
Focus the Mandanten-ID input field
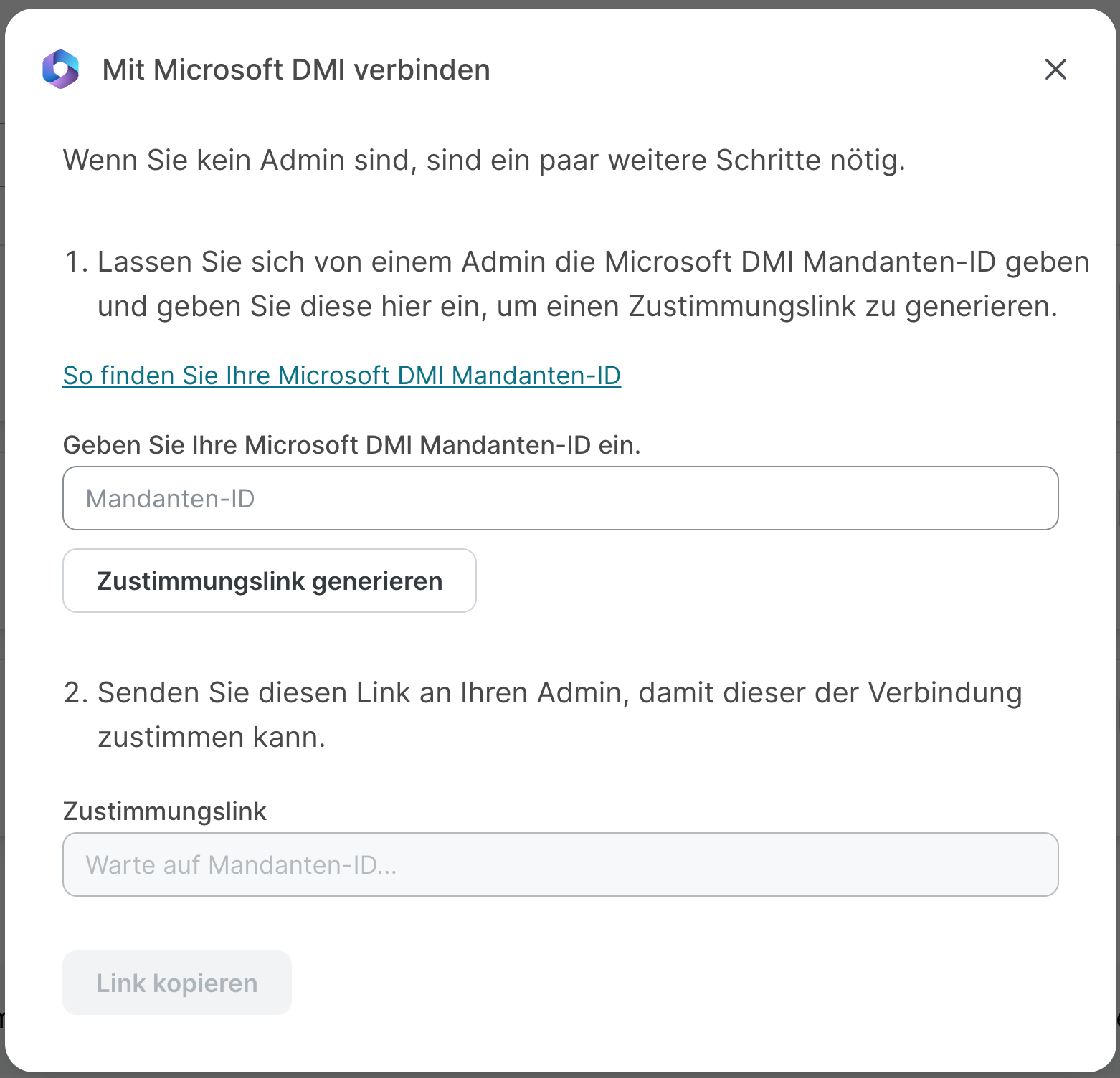pyautogui.click(x=560, y=498)
